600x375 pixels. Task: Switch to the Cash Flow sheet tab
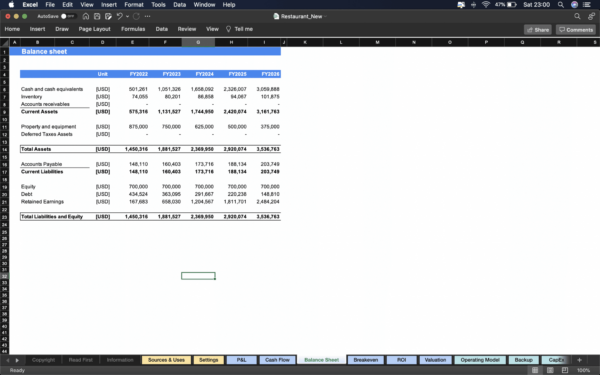coord(277,360)
